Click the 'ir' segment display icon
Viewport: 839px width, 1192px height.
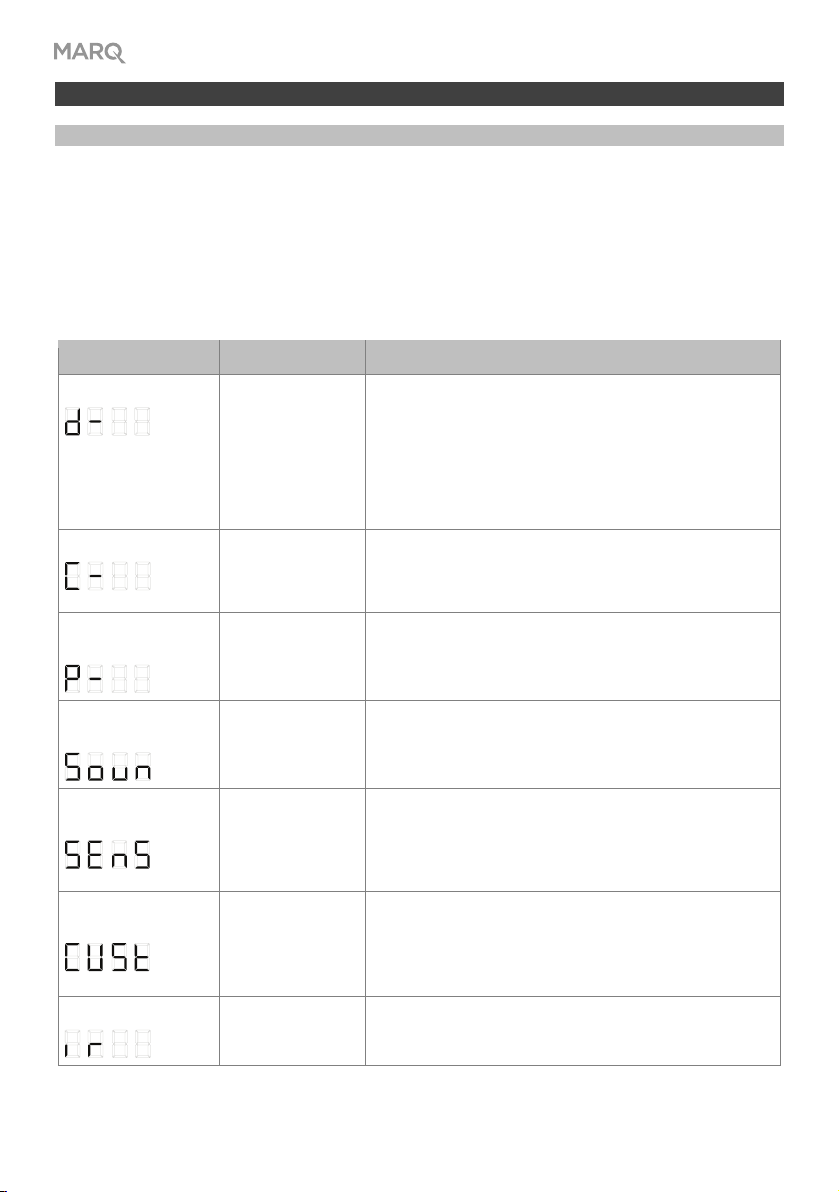click(107, 1044)
